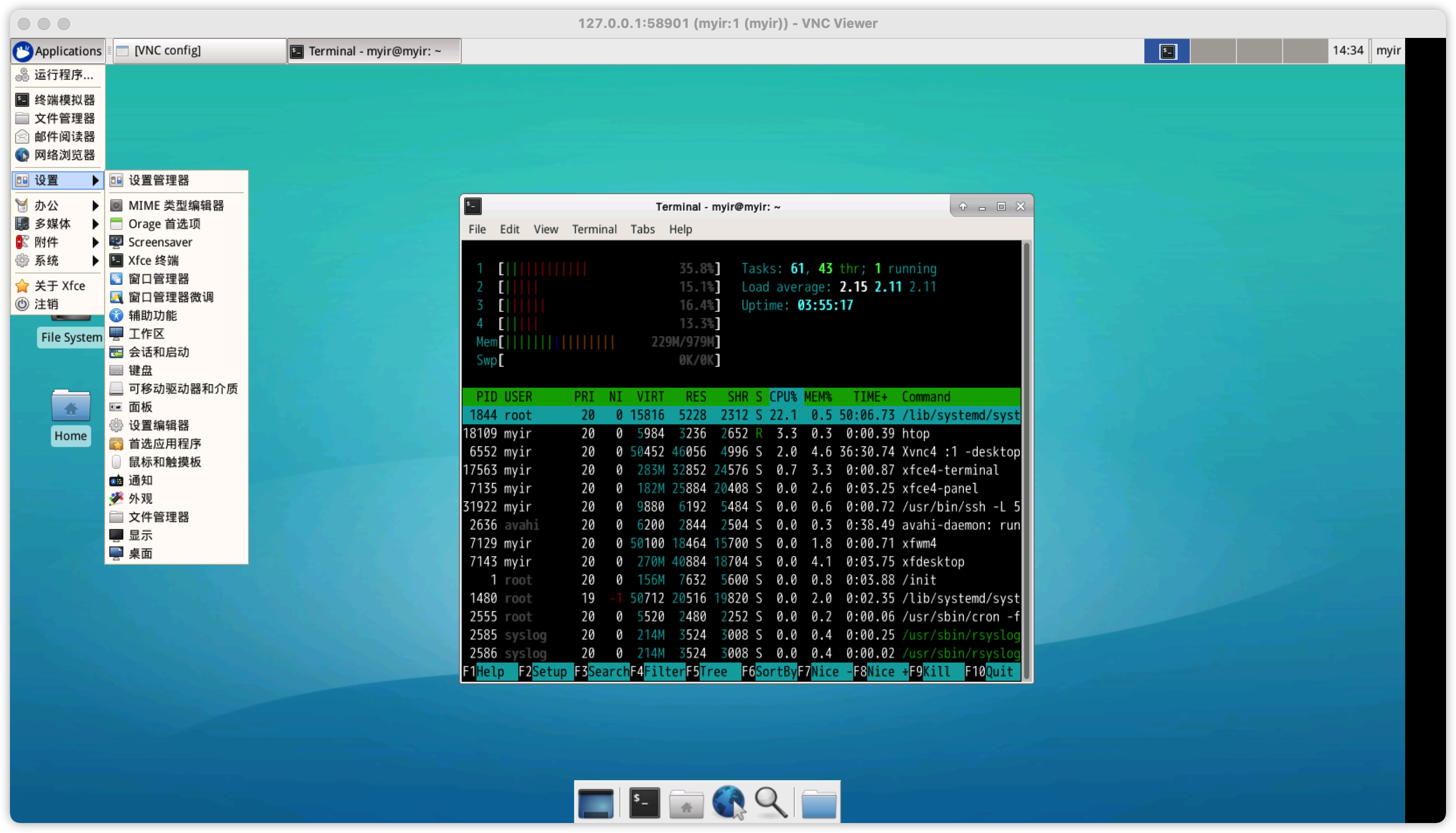The height and width of the screenshot is (833, 1456).
Task: Switch to the second workspace
Action: click(1213, 51)
